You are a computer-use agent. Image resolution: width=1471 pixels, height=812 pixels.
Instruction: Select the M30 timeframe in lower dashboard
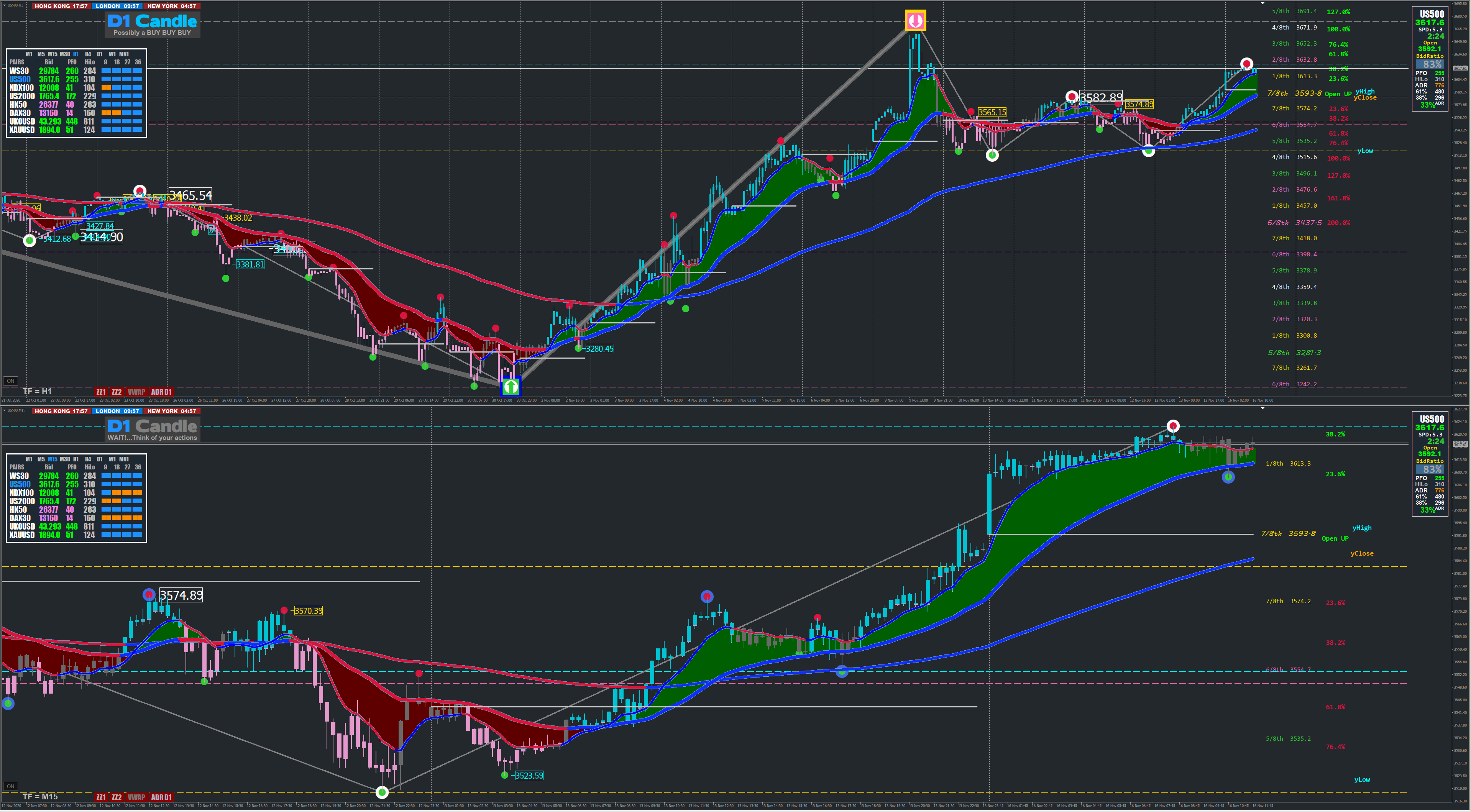pyautogui.click(x=64, y=459)
